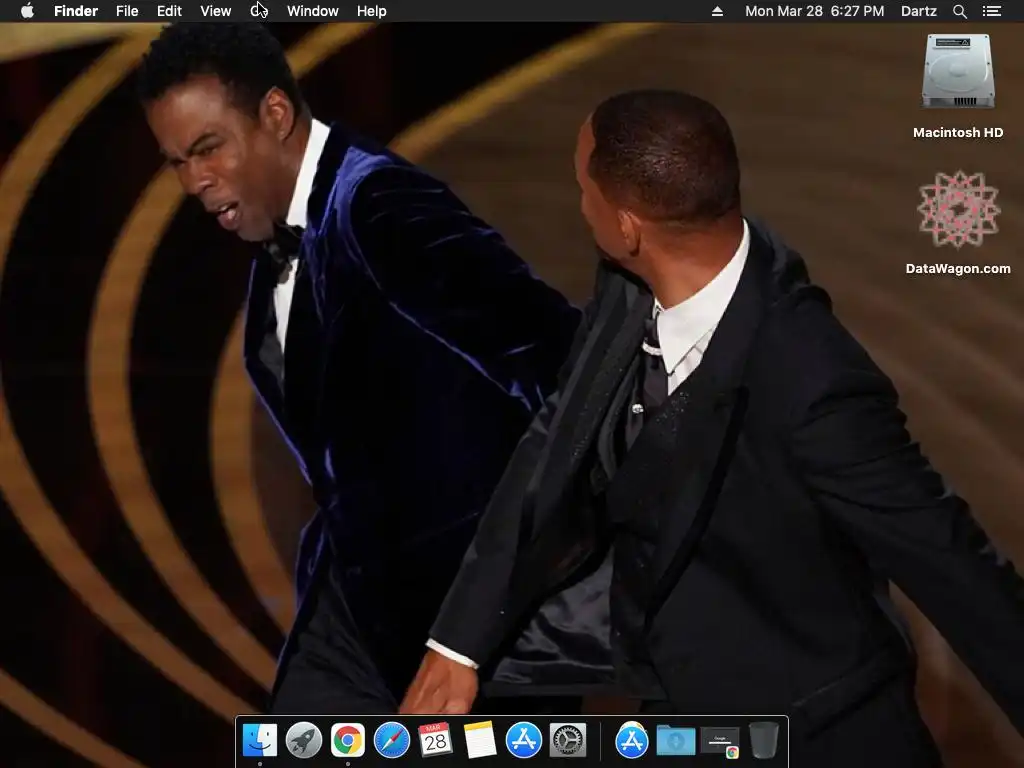Open the Apple menu
The image size is (1024, 768).
(x=27, y=11)
